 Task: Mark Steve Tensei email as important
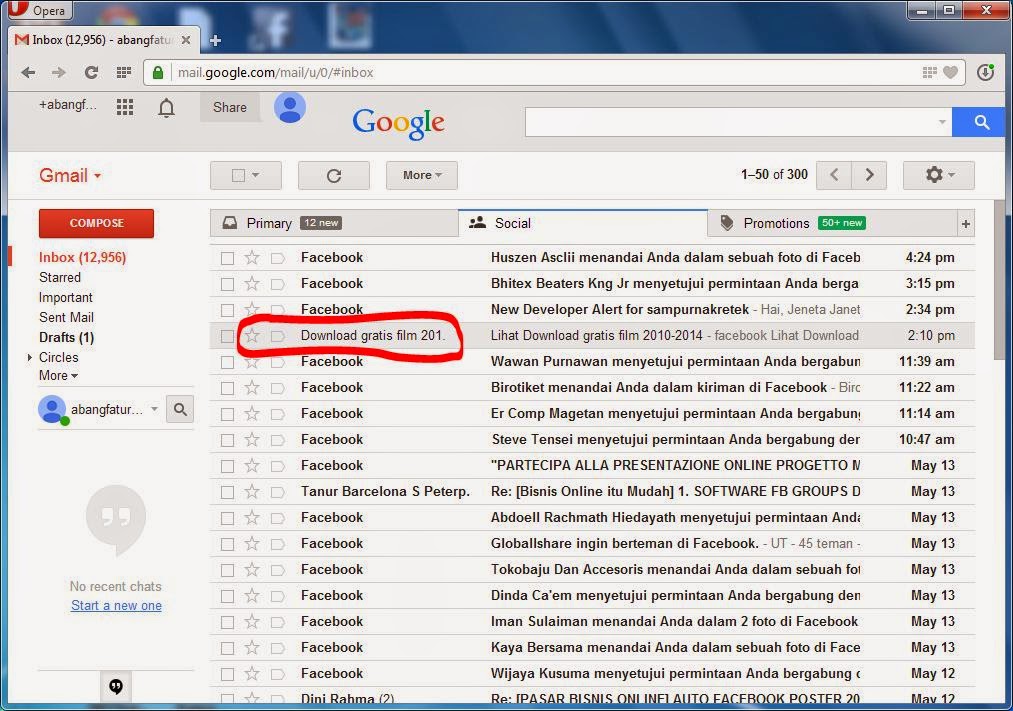(278, 440)
